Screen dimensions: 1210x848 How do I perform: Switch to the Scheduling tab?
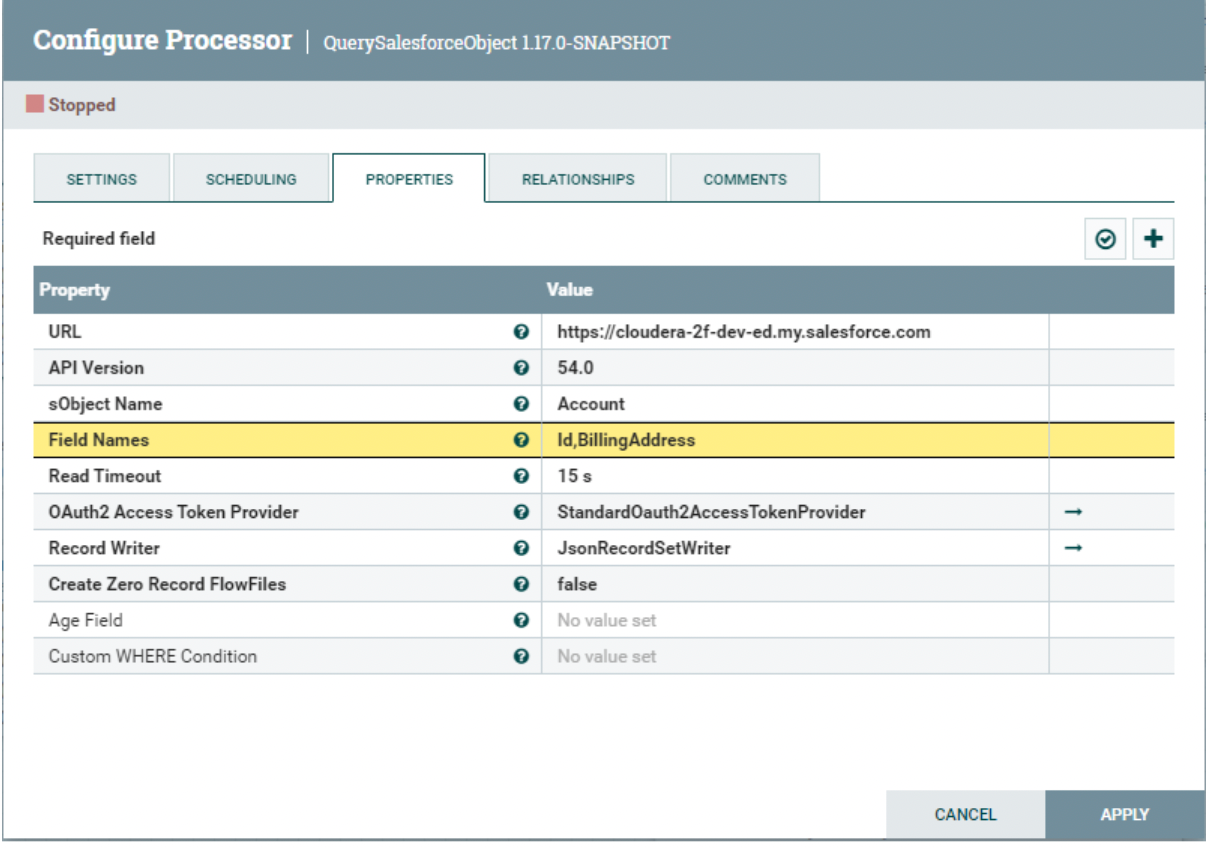pyautogui.click(x=251, y=179)
